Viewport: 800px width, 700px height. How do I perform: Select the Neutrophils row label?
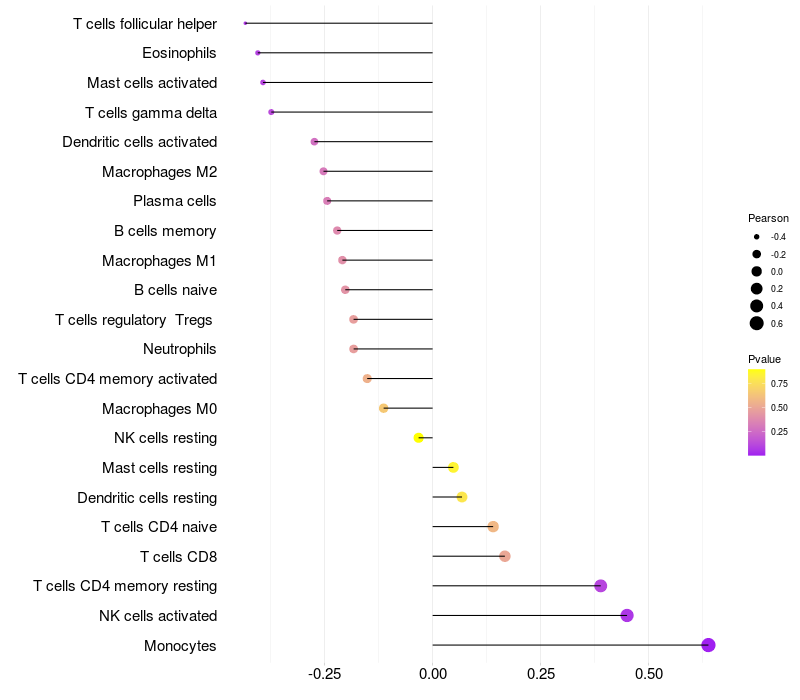point(180,349)
